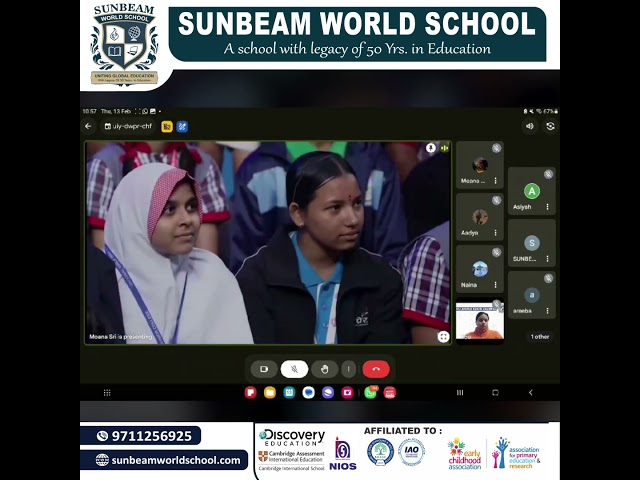Open options for Naina participant tile
Screen dimensions: 640x480
[x=496, y=285]
